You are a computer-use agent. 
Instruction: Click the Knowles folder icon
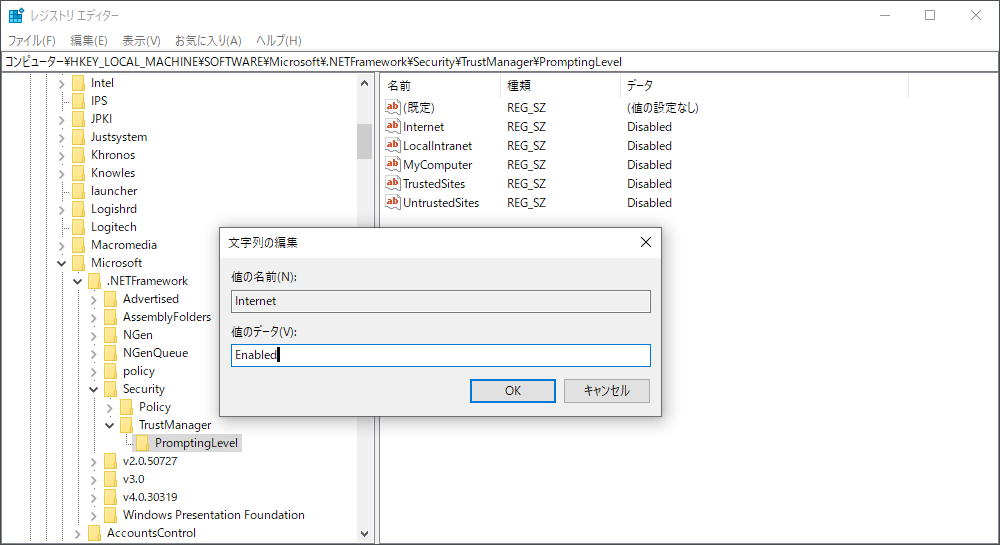pyautogui.click(x=78, y=173)
